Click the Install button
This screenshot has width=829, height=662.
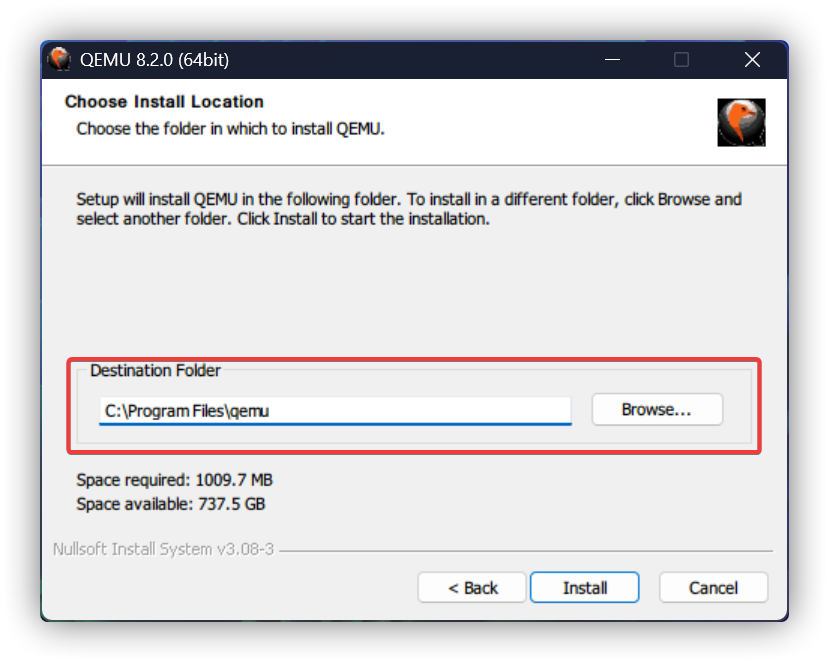[x=584, y=587]
